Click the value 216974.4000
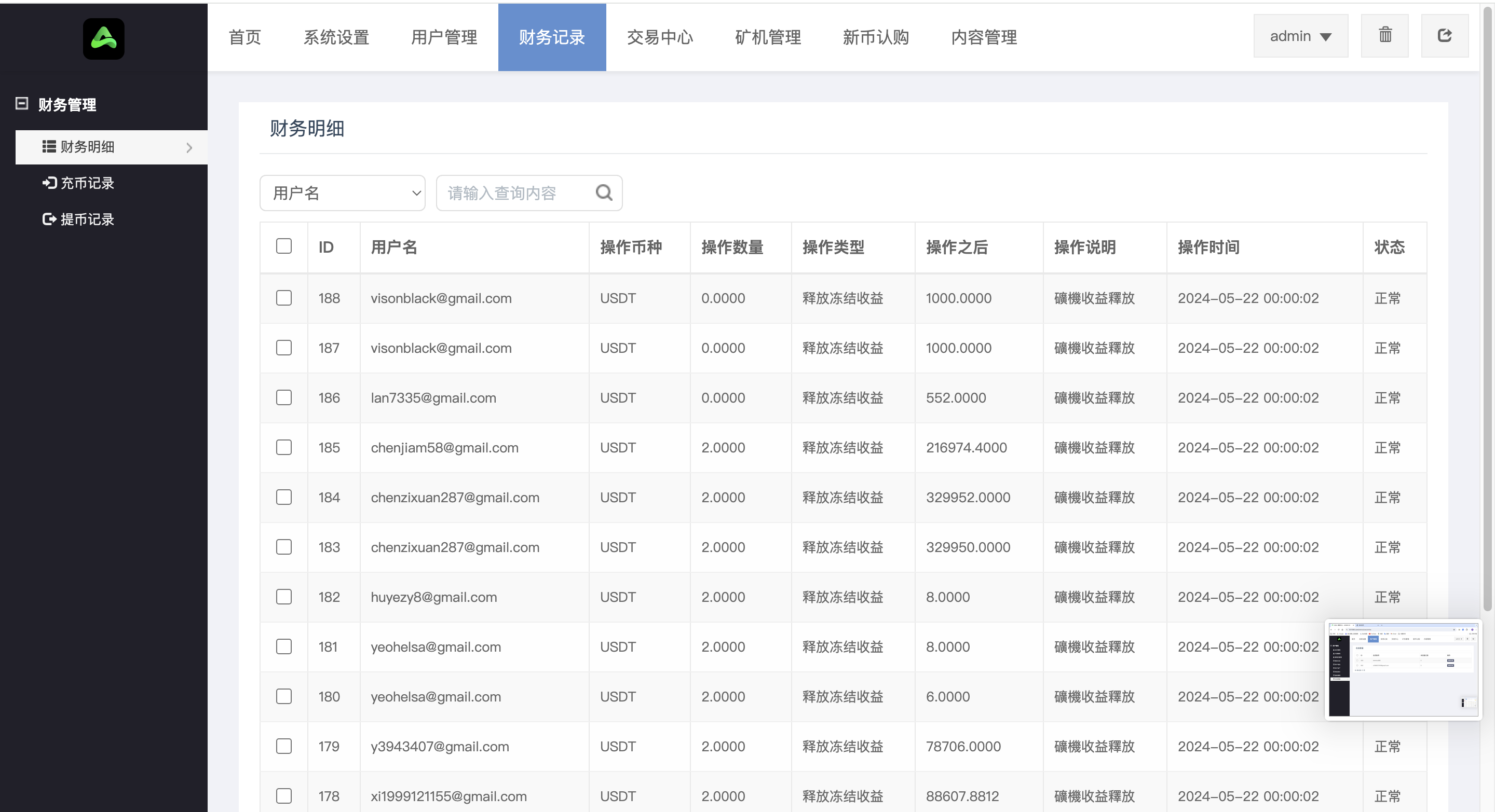Viewport: 1495px width, 812px height. (x=966, y=448)
